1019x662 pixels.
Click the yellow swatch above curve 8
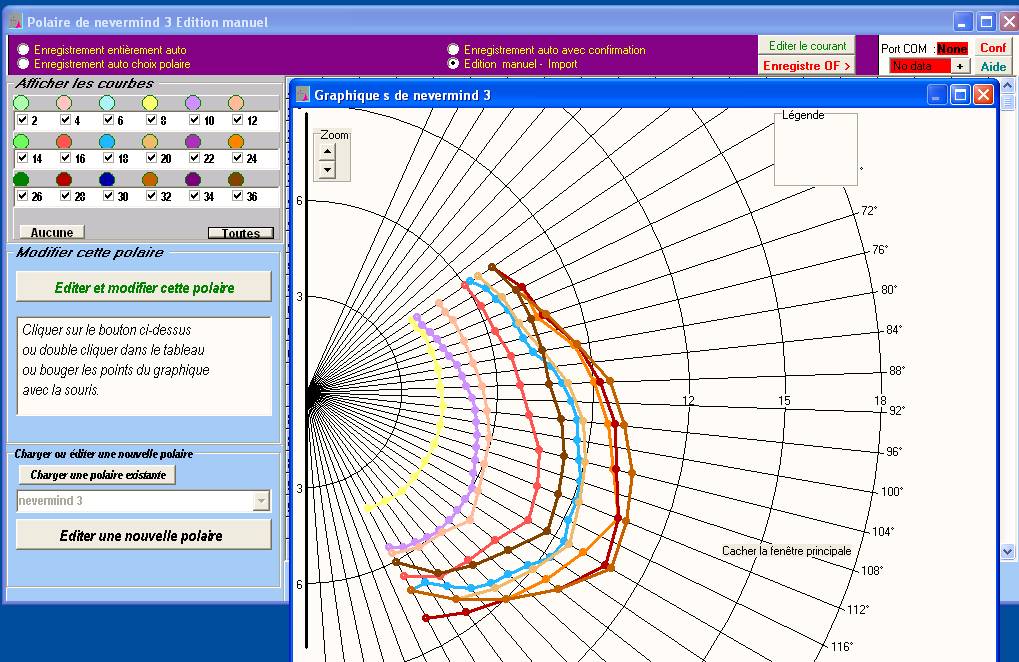pos(149,103)
